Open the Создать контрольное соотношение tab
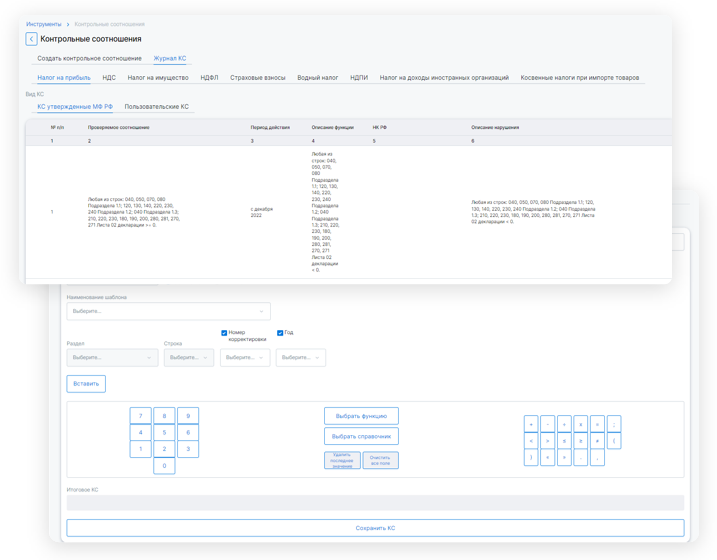This screenshot has width=717, height=560. (x=89, y=58)
